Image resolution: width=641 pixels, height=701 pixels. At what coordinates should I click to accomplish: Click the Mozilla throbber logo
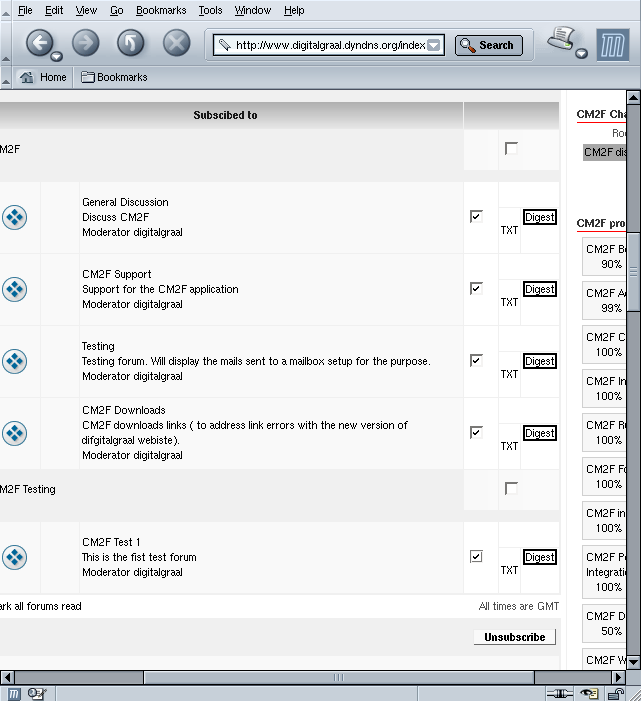(612, 45)
